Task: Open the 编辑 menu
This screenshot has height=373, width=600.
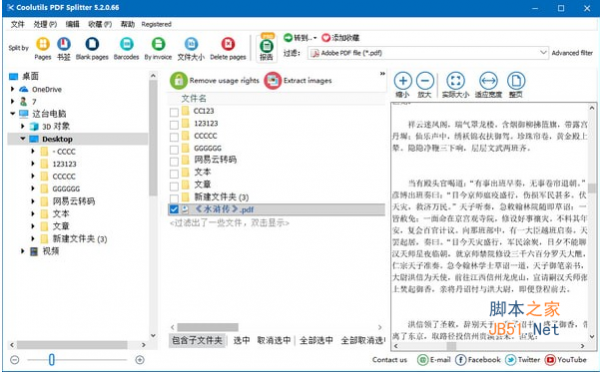Action: 72,24
